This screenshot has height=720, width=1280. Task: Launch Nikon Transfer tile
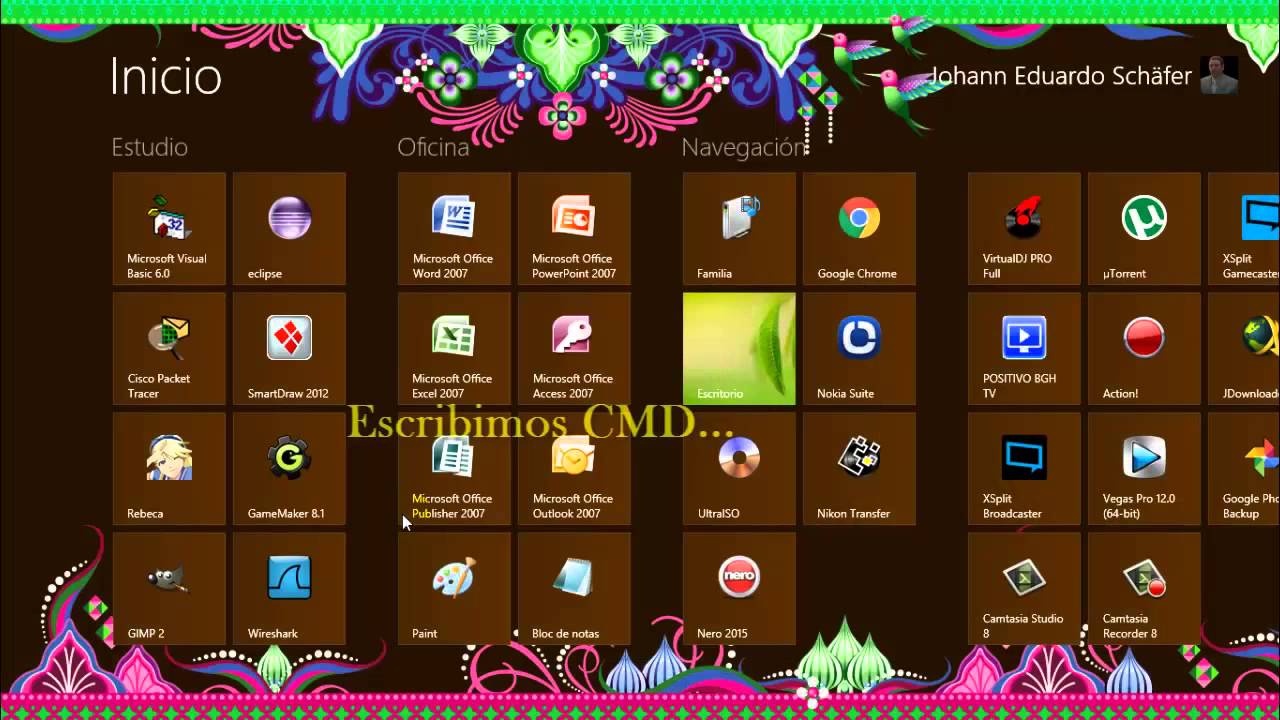[859, 469]
